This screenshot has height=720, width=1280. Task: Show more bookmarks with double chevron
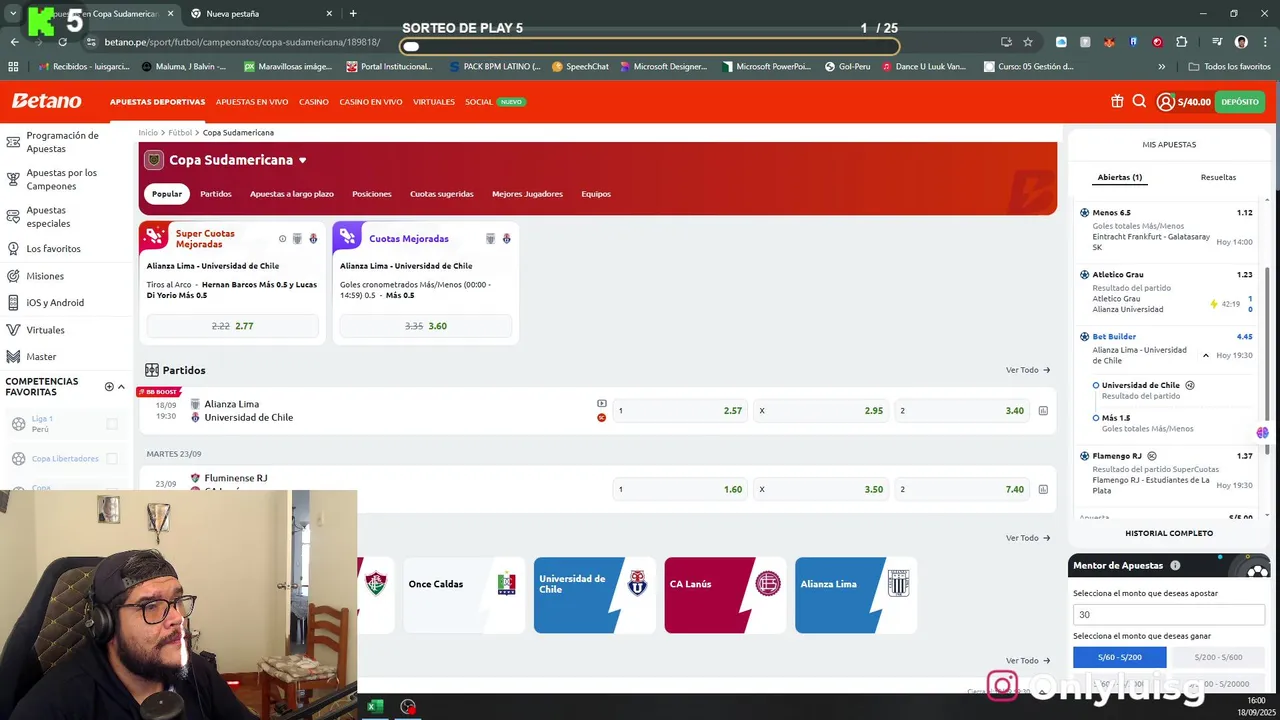[x=1161, y=66]
